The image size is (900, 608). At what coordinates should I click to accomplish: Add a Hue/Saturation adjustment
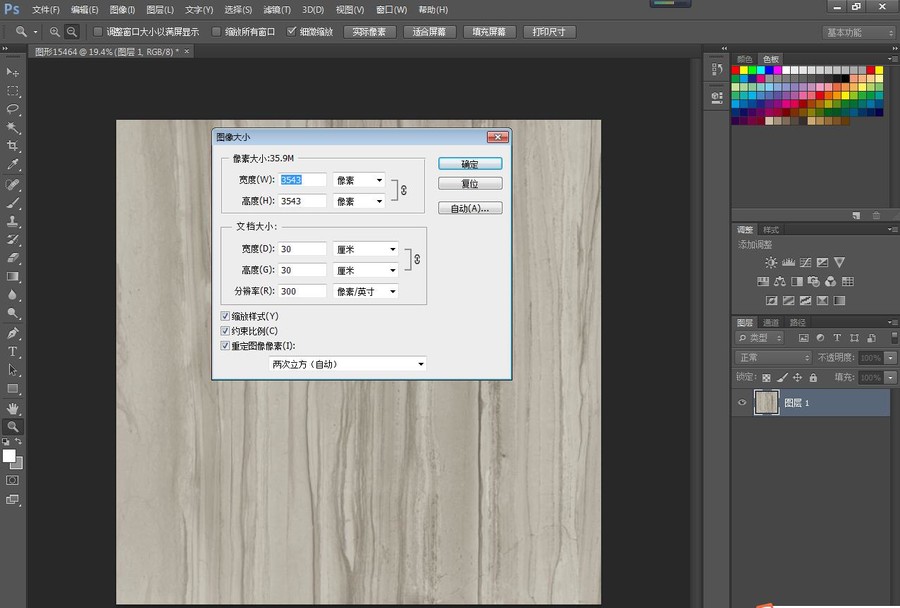tap(763, 281)
